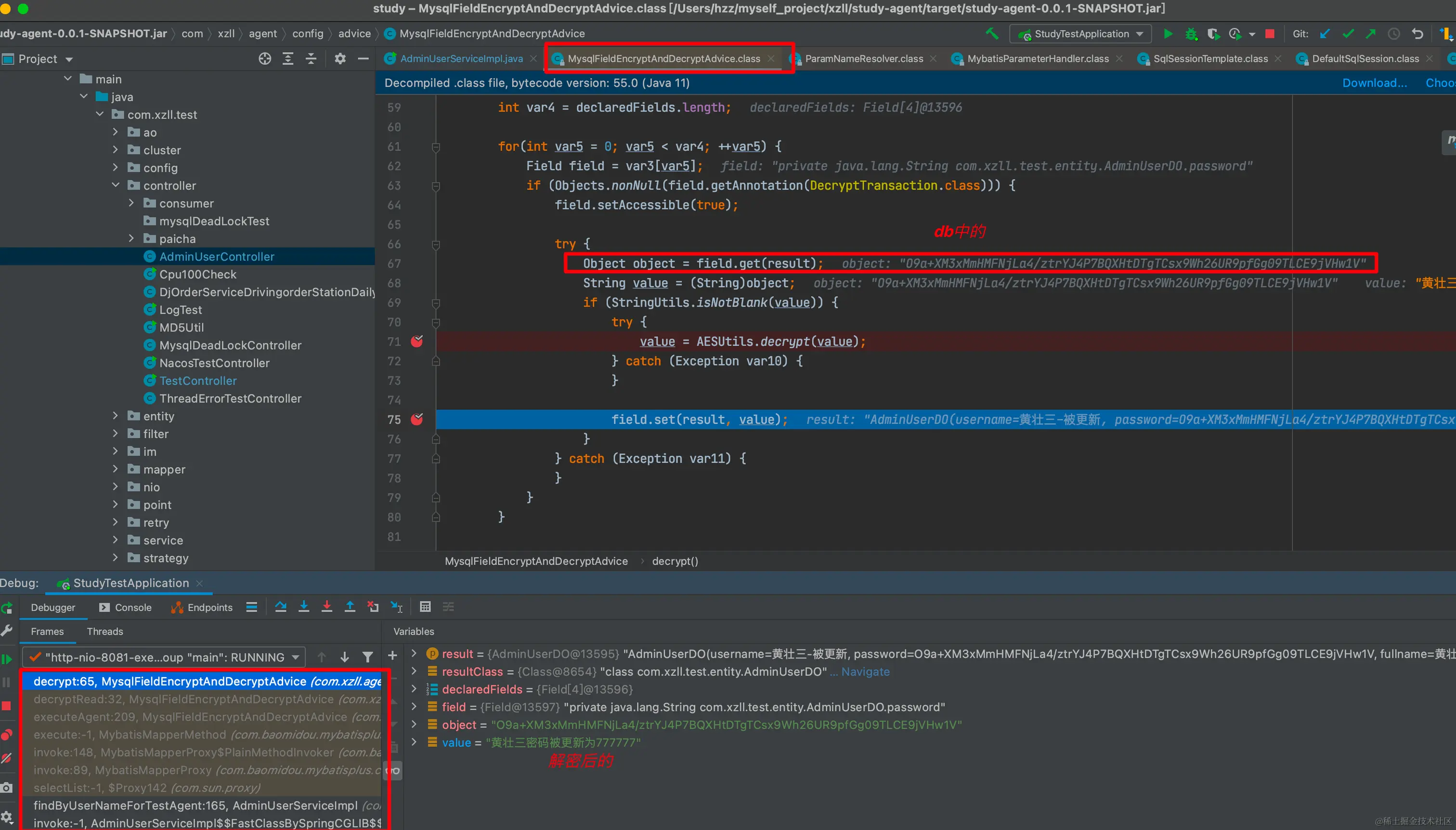This screenshot has width=1456, height=830.
Task: Click Step Out up-arrow icon
Action: [350, 606]
